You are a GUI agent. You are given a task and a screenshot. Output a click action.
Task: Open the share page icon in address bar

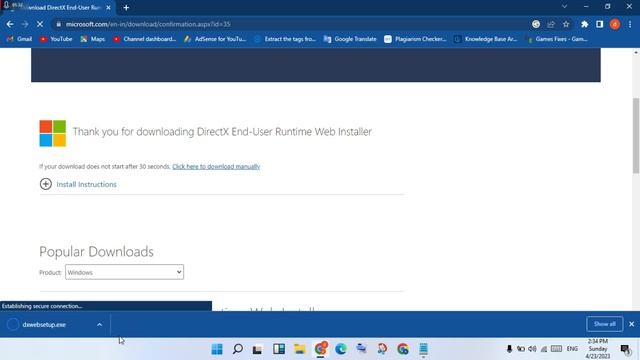551,24
